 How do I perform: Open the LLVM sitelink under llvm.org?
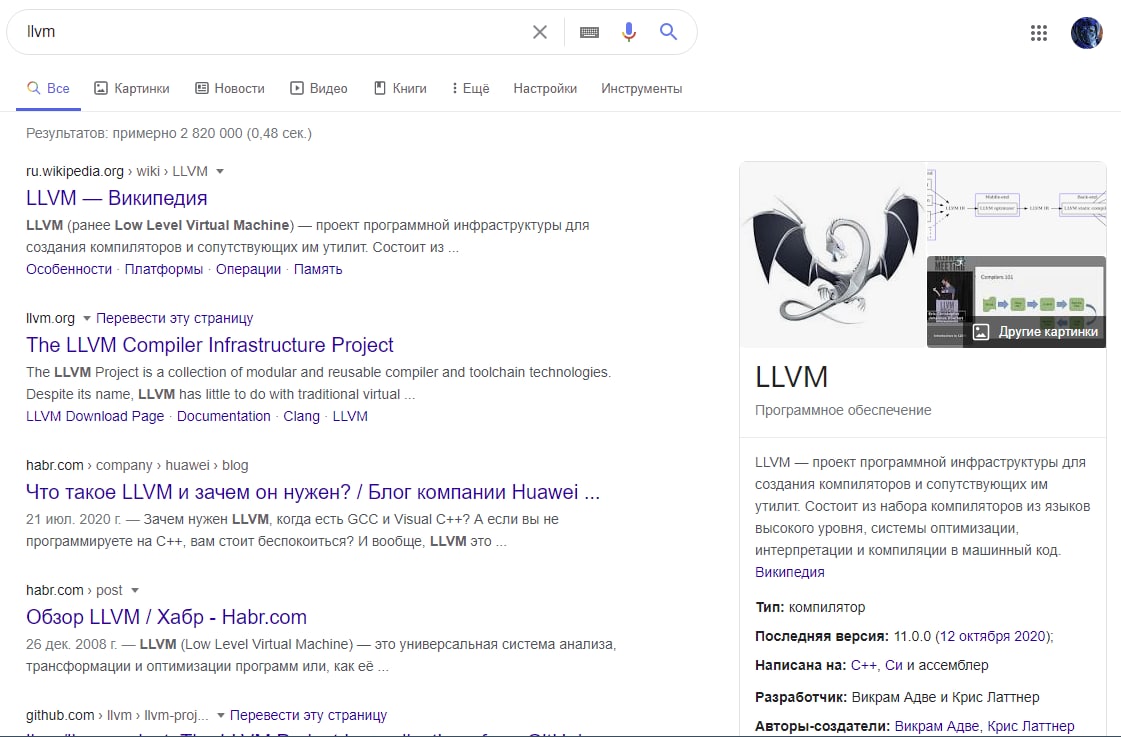click(350, 417)
